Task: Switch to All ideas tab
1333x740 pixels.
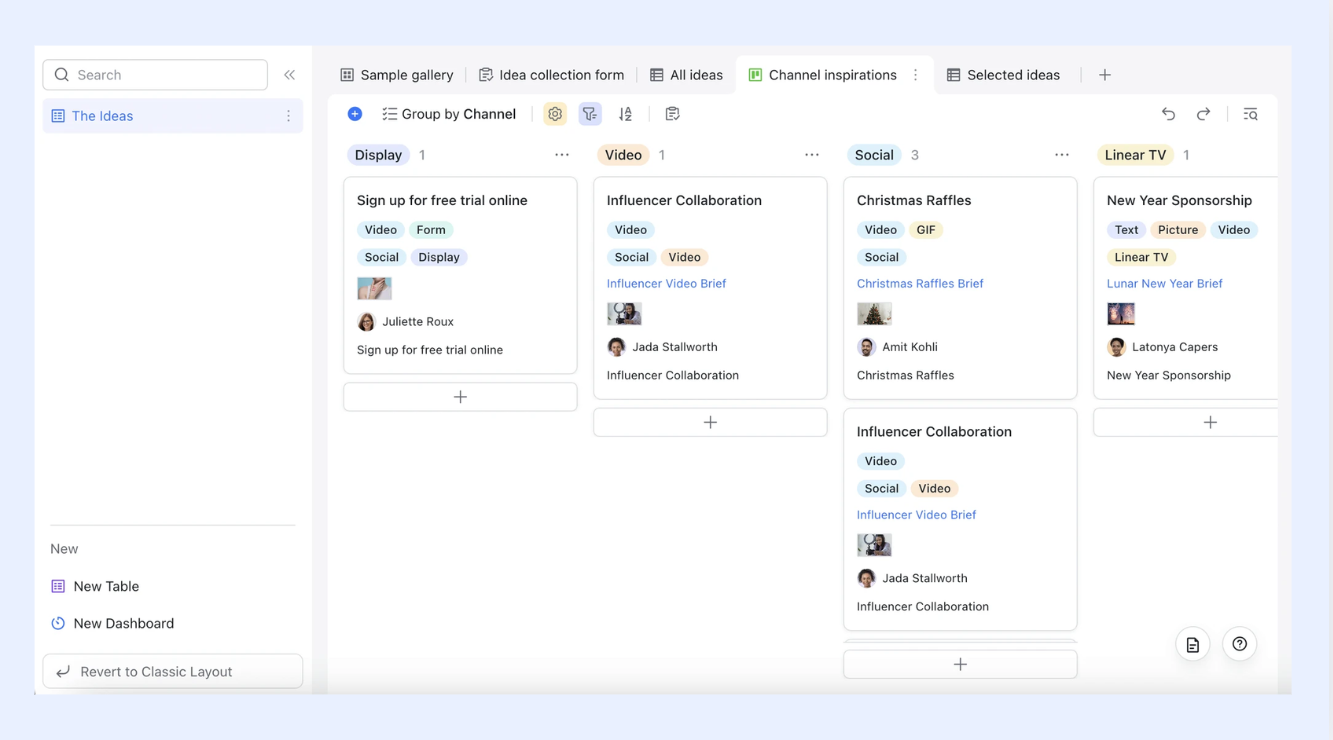Action: [686, 75]
